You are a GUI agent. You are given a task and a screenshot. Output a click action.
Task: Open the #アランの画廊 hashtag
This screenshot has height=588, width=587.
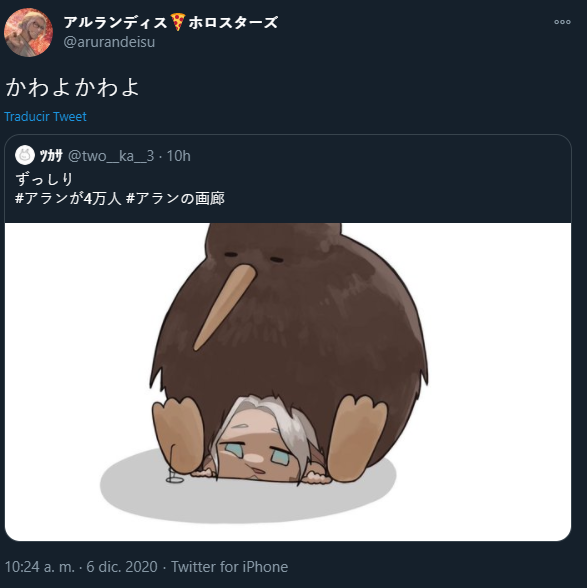point(176,199)
